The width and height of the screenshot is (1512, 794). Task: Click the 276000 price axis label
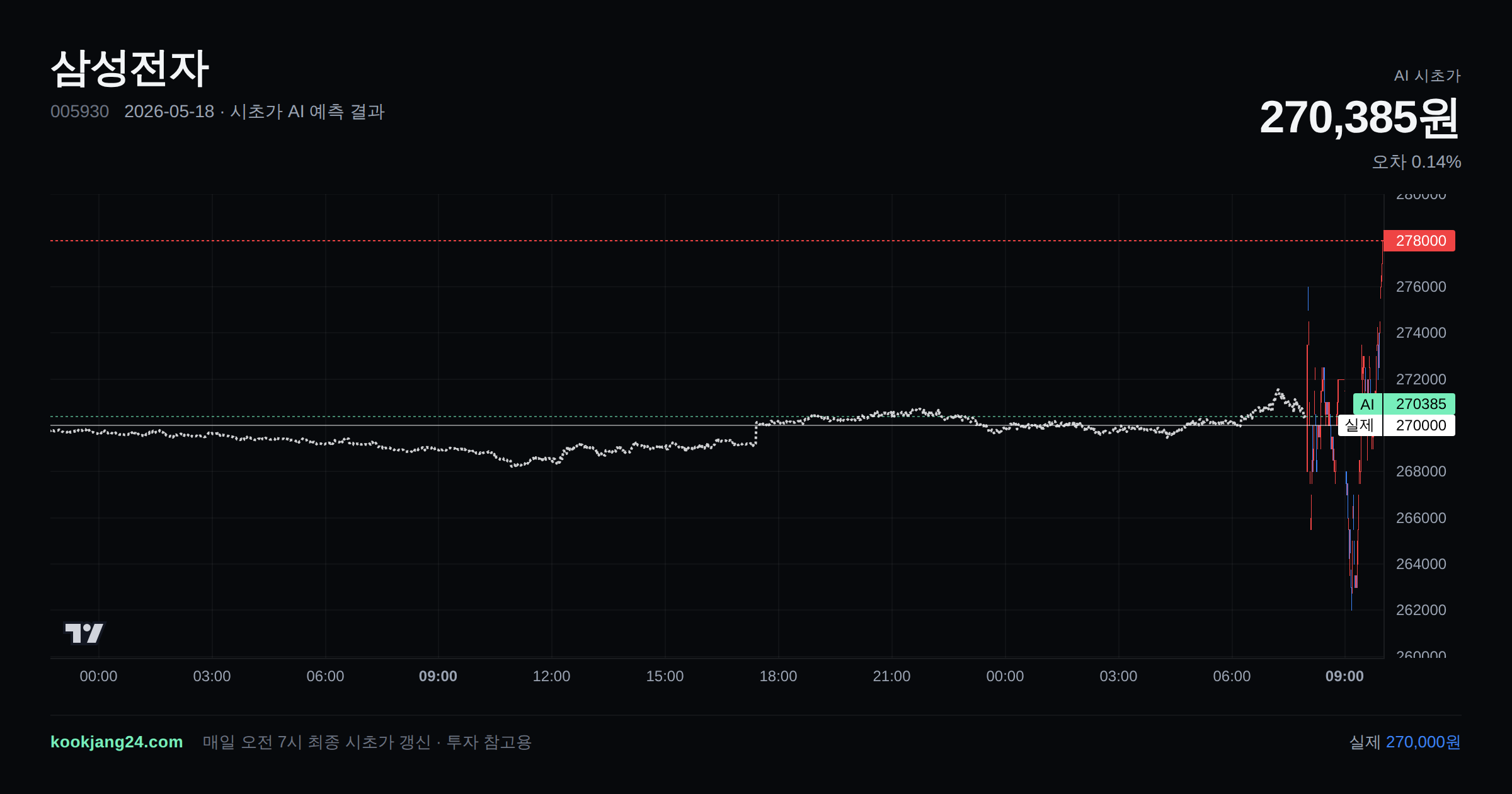click(1421, 287)
